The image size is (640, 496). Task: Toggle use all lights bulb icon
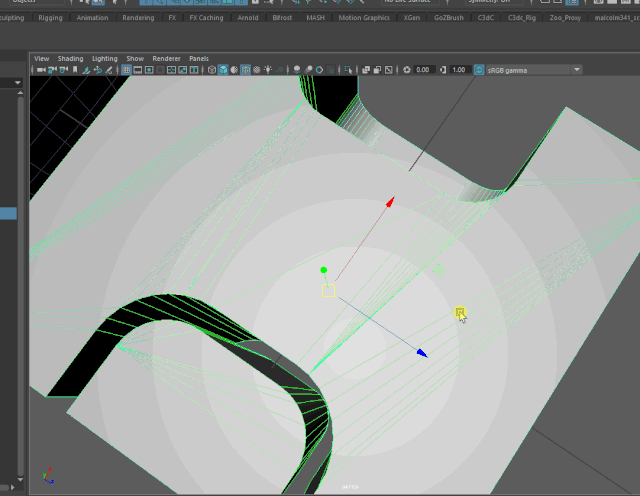268,70
